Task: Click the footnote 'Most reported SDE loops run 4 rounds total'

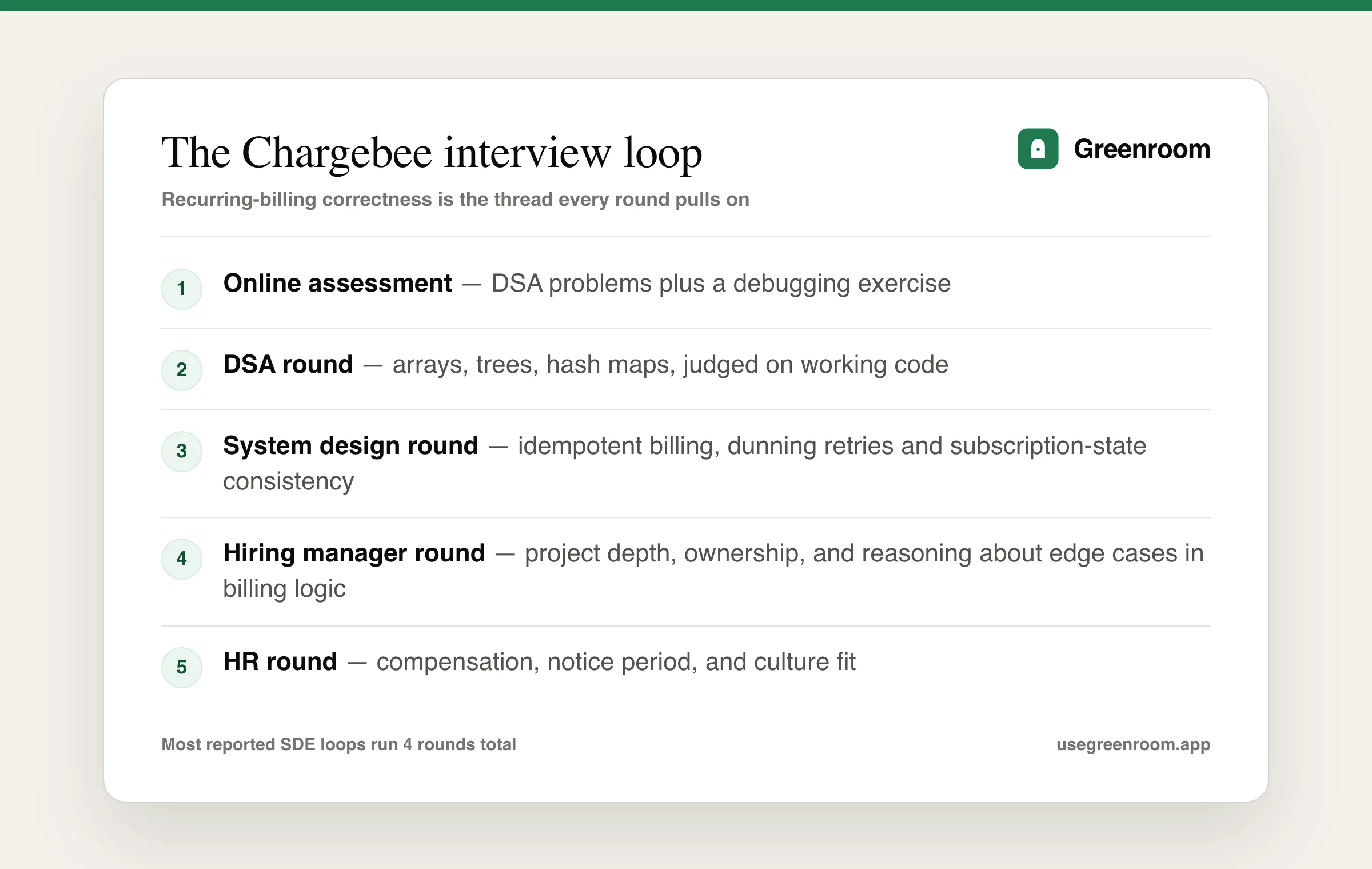Action: 339,744
